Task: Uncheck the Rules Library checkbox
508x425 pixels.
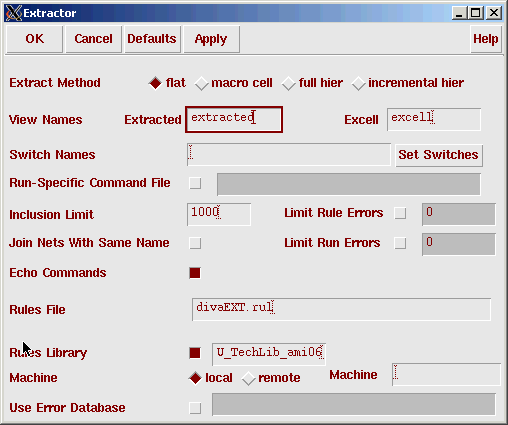Action: (x=195, y=353)
